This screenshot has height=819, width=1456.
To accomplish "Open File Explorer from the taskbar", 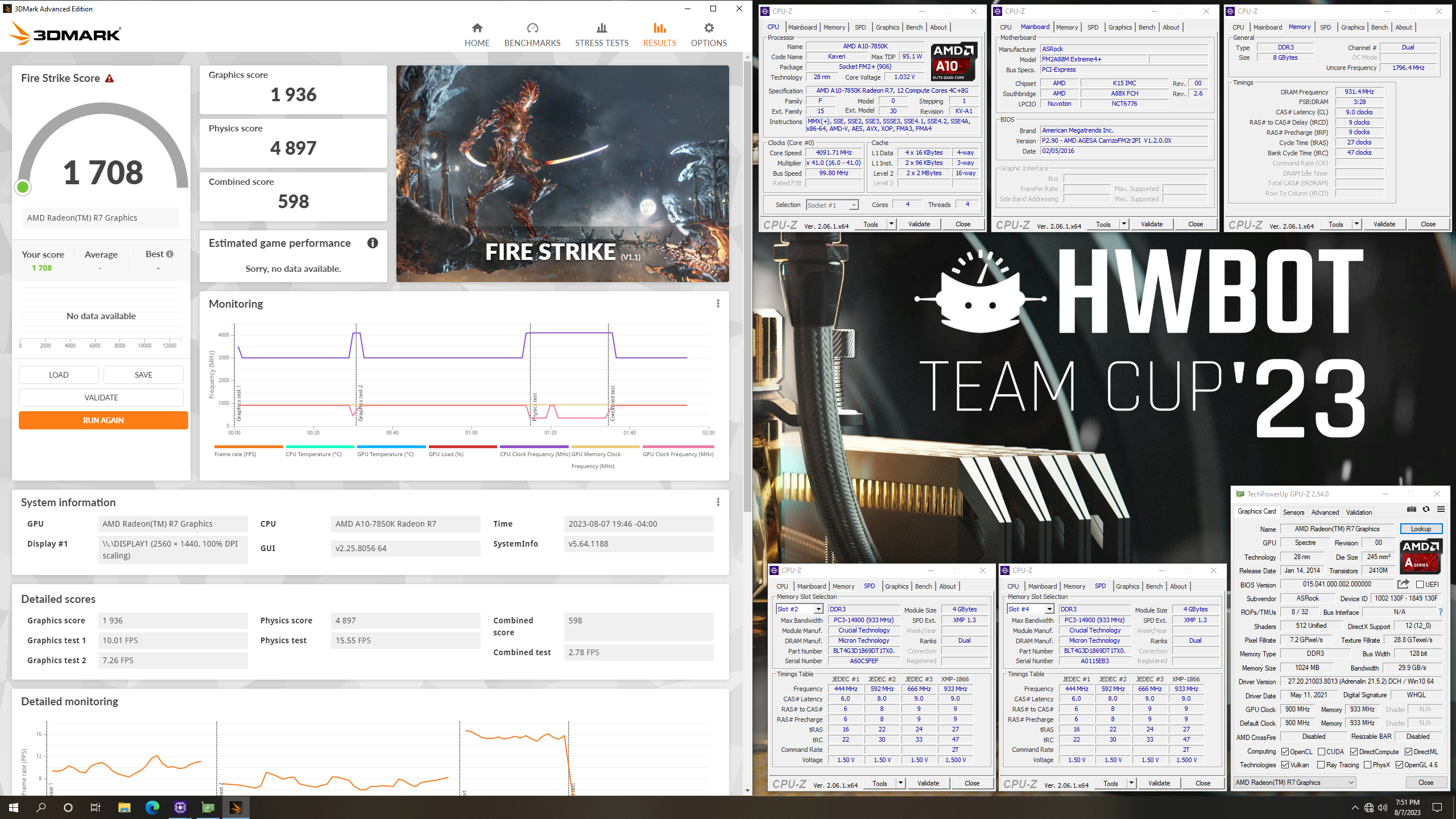I will coord(124,807).
